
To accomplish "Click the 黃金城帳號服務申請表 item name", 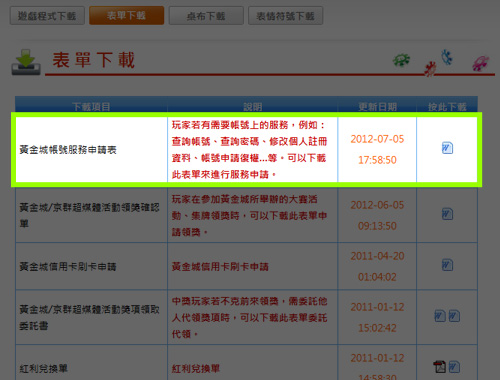I will click(x=68, y=150).
